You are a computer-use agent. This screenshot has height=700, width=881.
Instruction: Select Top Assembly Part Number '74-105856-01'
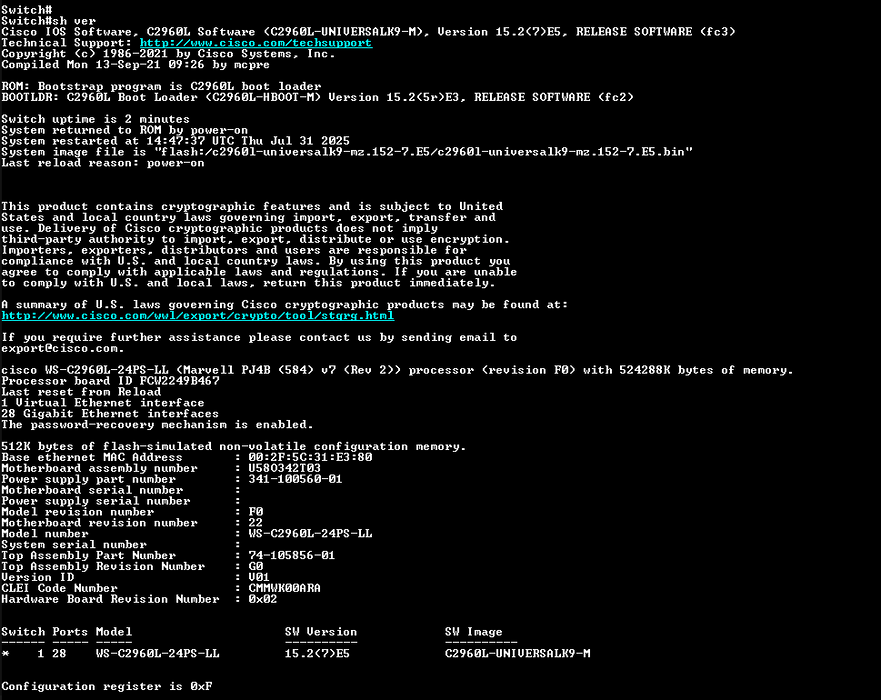[292, 556]
